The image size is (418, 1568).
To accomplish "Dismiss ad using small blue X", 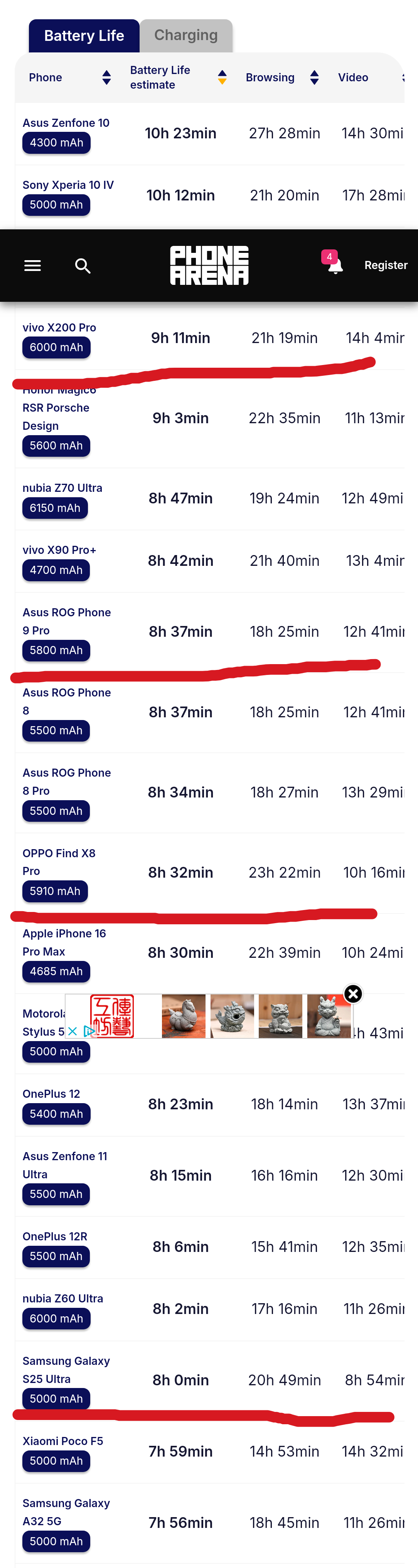I will pos(72,1031).
